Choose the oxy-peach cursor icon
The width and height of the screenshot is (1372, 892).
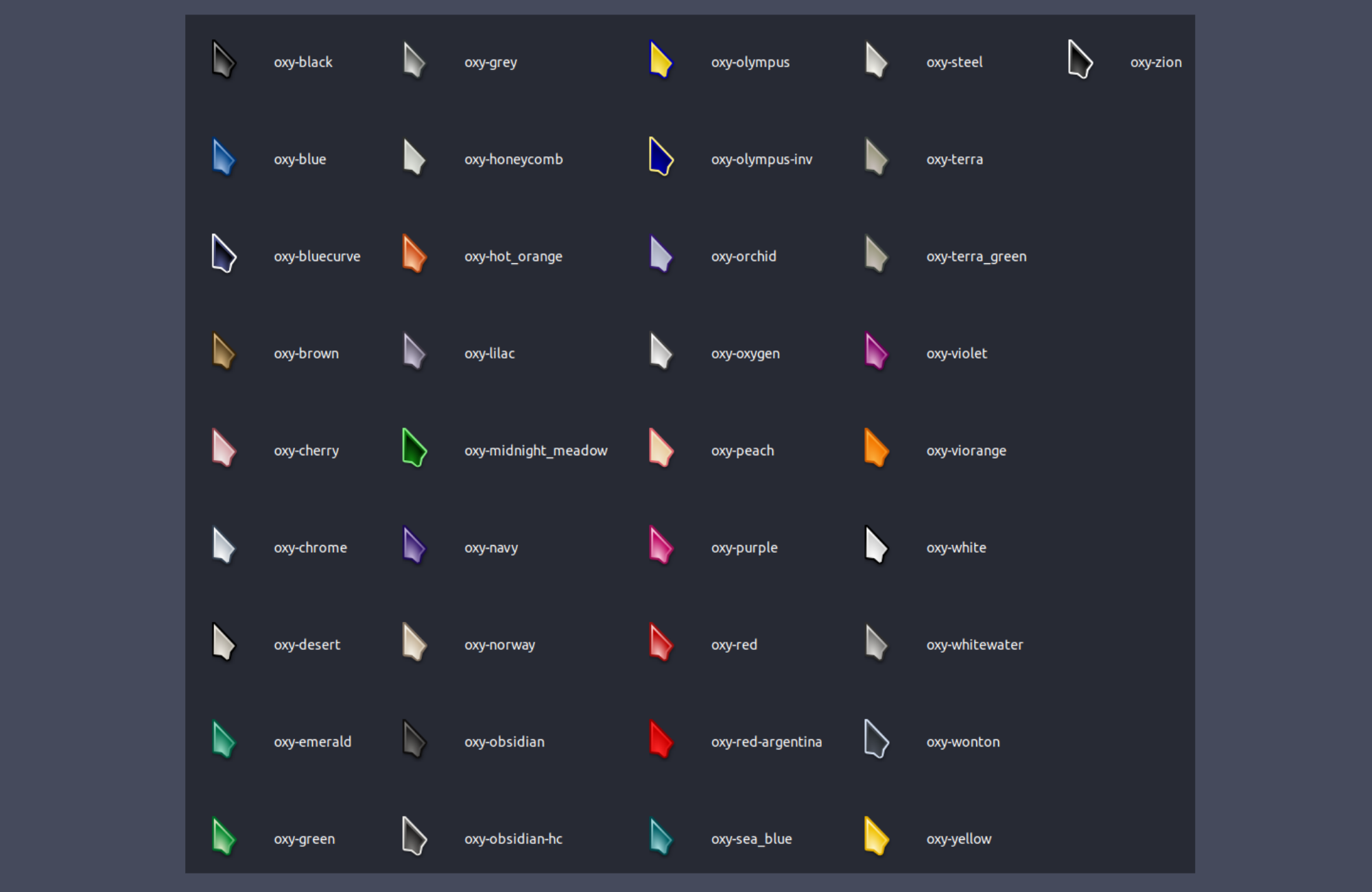point(661,448)
